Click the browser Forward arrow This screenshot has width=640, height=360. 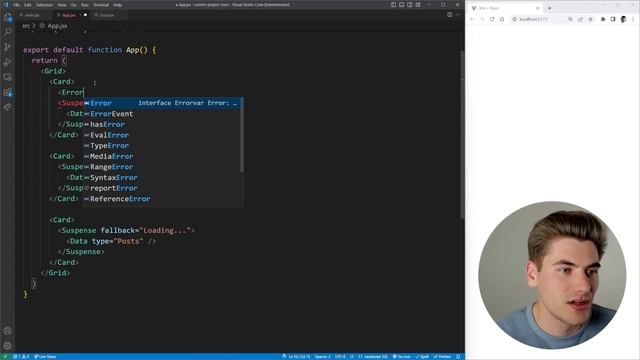click(x=482, y=19)
